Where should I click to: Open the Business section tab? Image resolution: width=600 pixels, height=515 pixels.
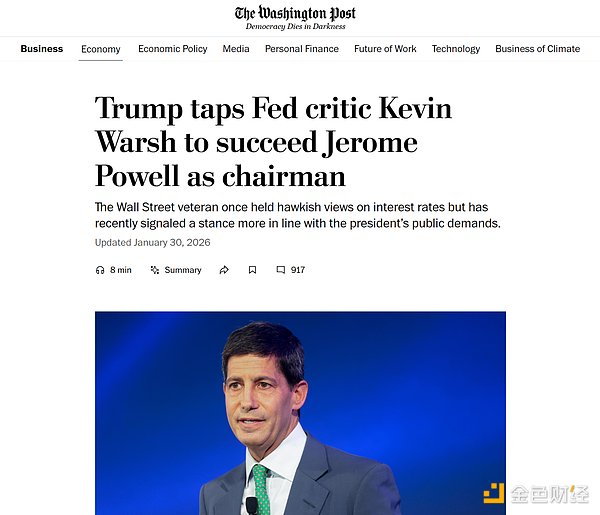41,49
